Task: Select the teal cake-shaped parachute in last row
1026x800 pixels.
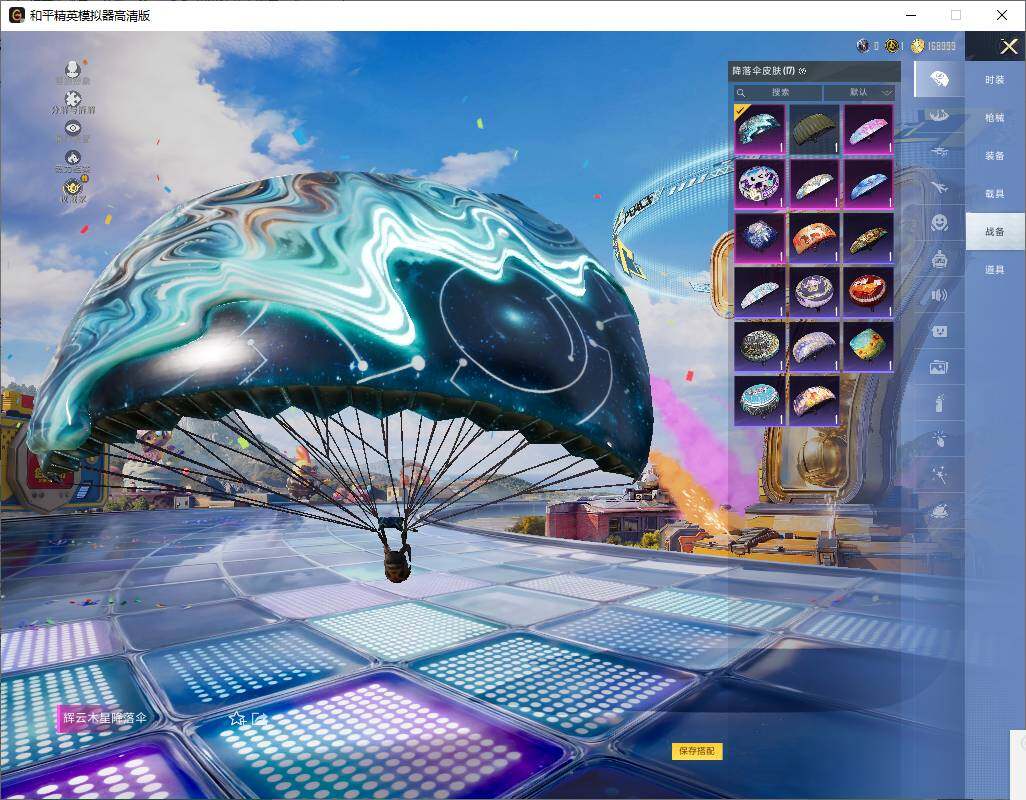Action: click(x=760, y=400)
